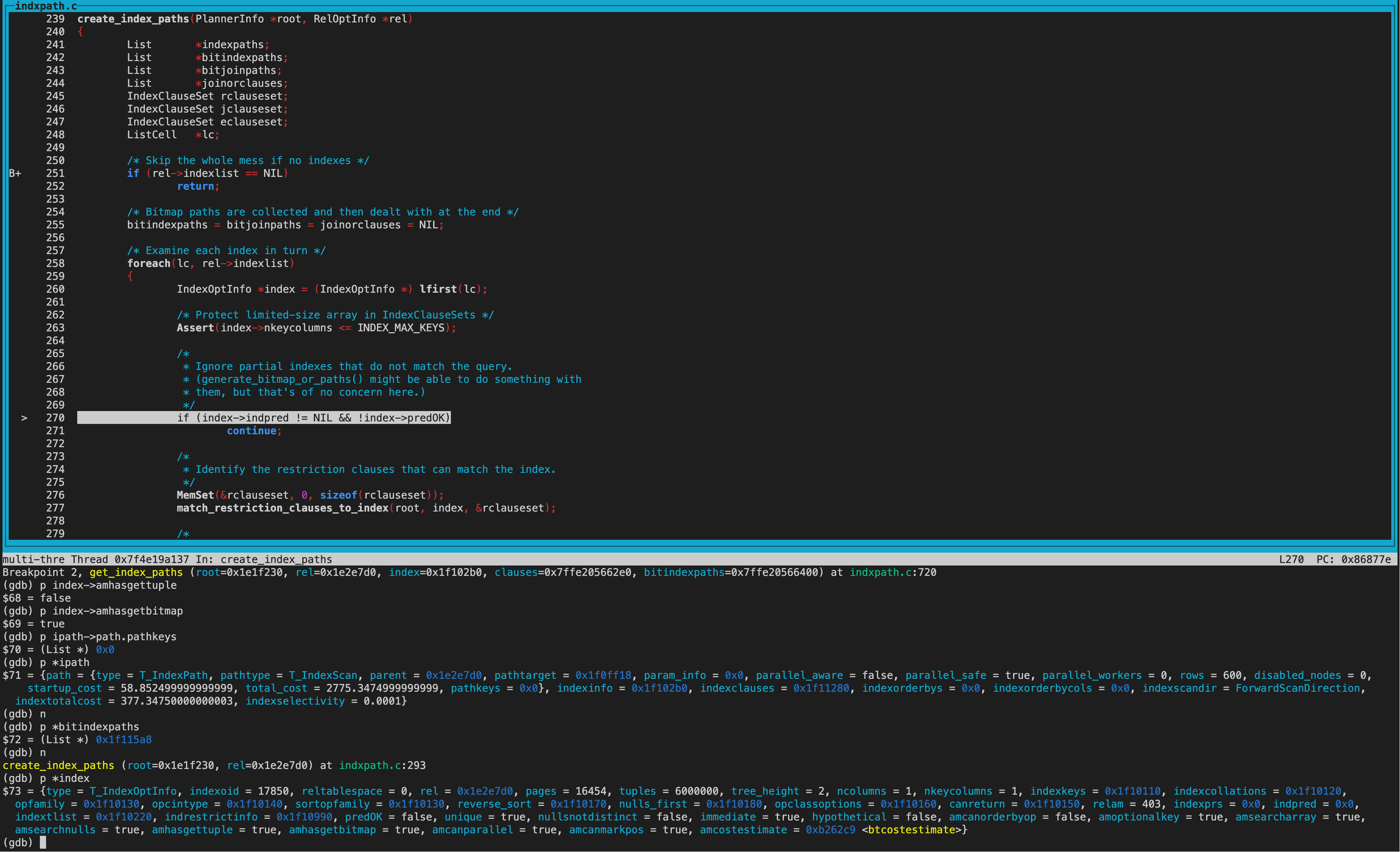The width and height of the screenshot is (1400, 852).
Task: Click the current-line arrow marker at line 270
Action: (24, 418)
